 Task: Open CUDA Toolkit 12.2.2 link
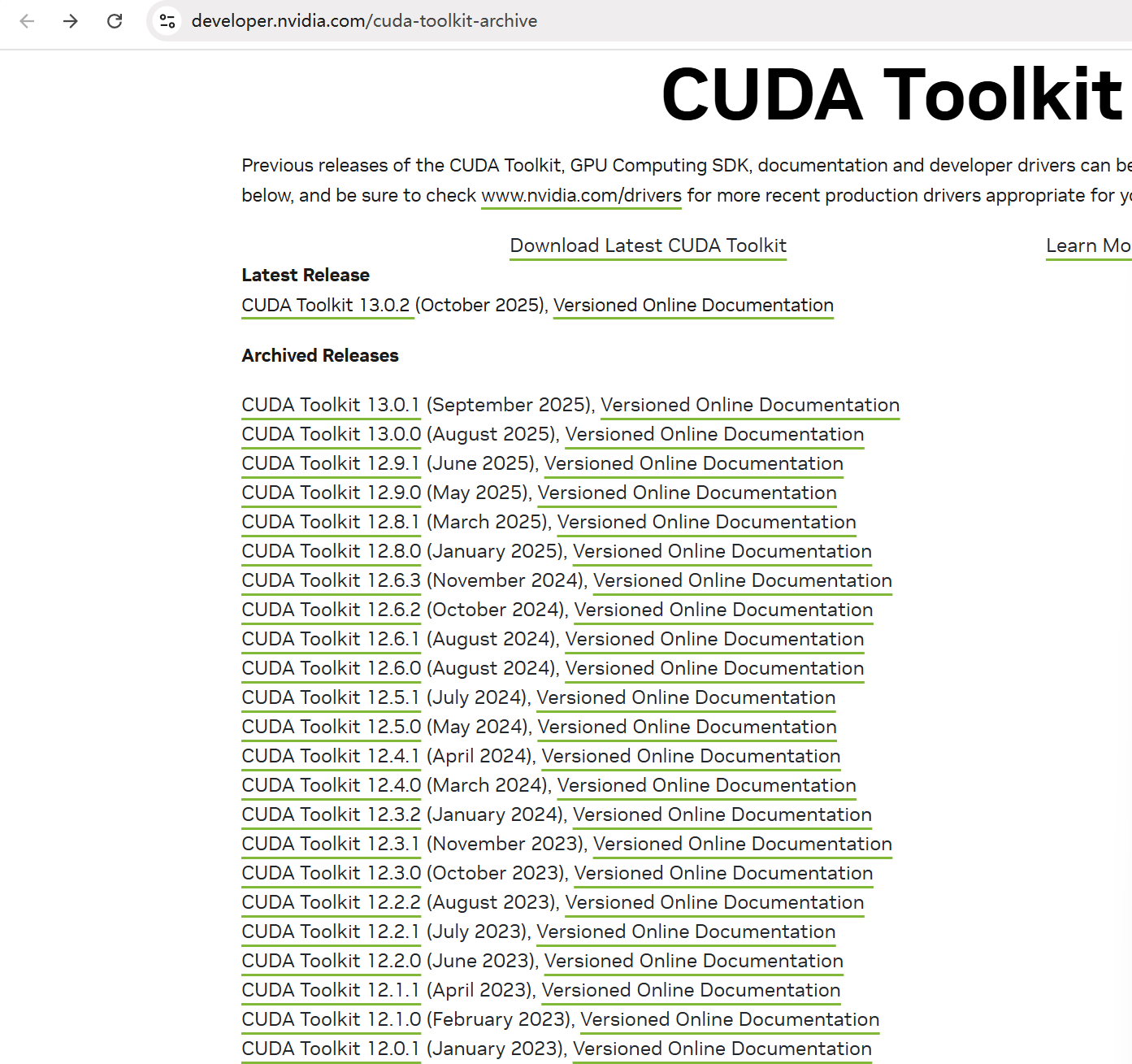coord(331,903)
